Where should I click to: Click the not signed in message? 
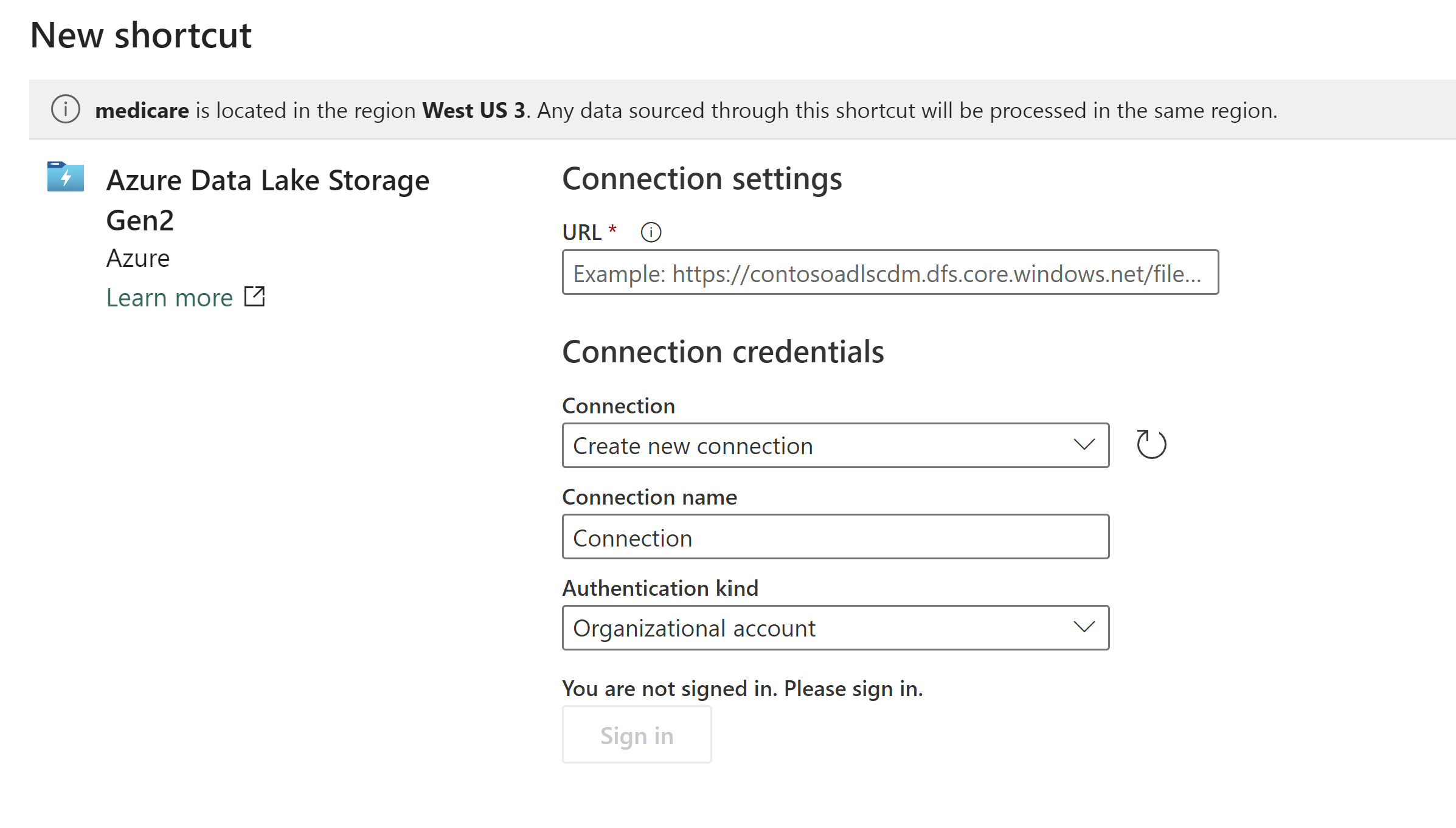[x=742, y=689]
